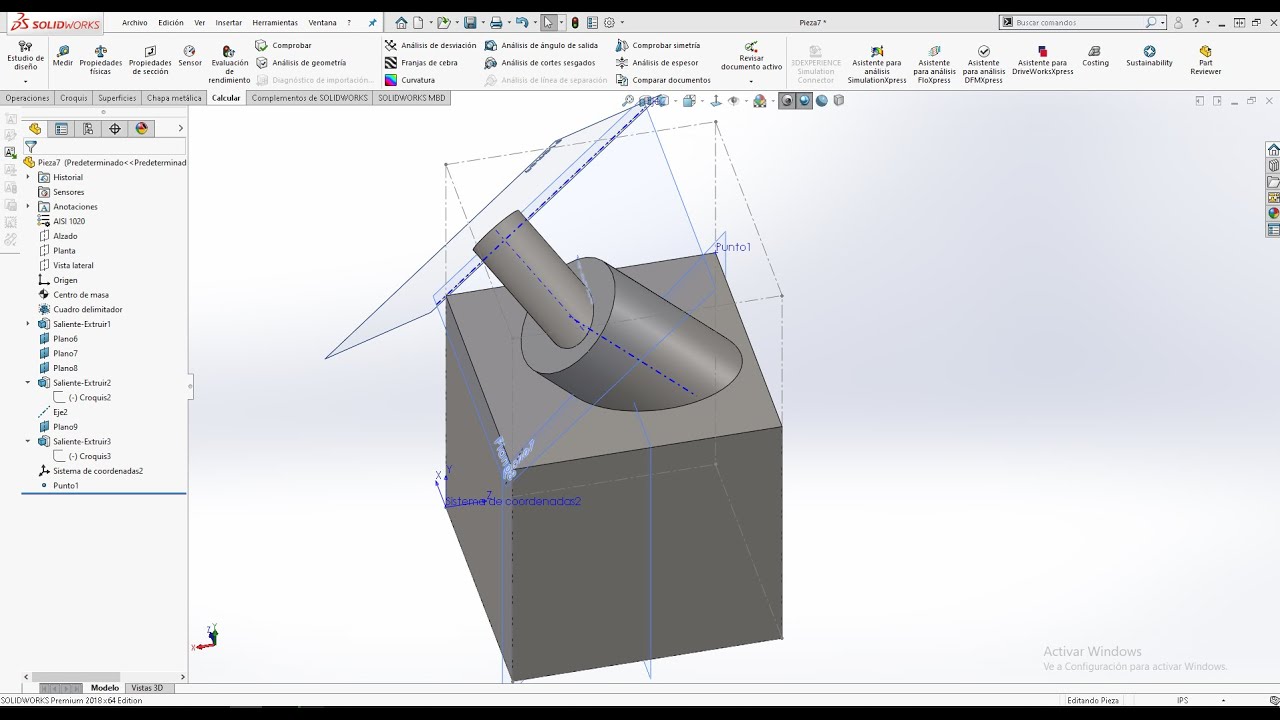Image resolution: width=1280 pixels, height=720 pixels.
Task: Switch to SOLIDWORKS MBD tab
Action: 412,98
